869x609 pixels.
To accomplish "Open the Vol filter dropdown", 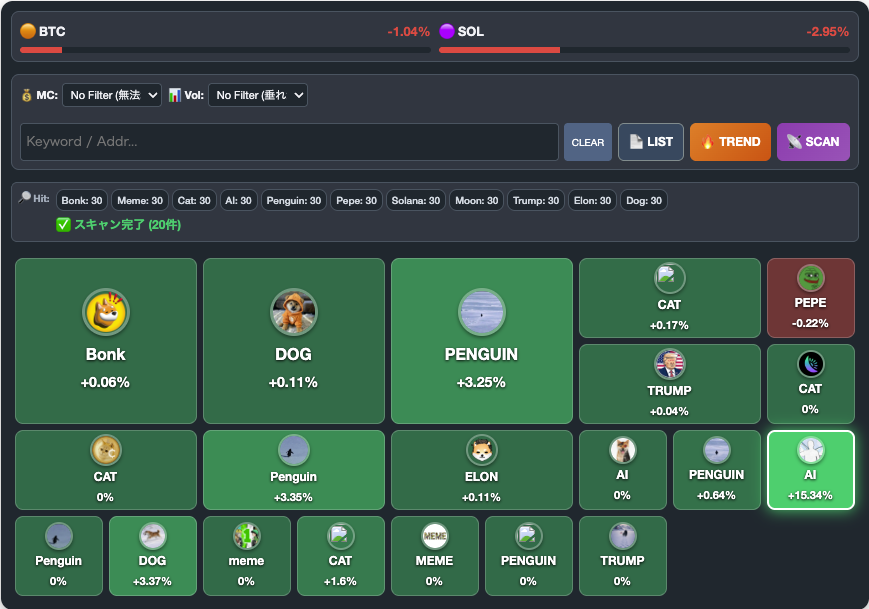I will click(257, 95).
